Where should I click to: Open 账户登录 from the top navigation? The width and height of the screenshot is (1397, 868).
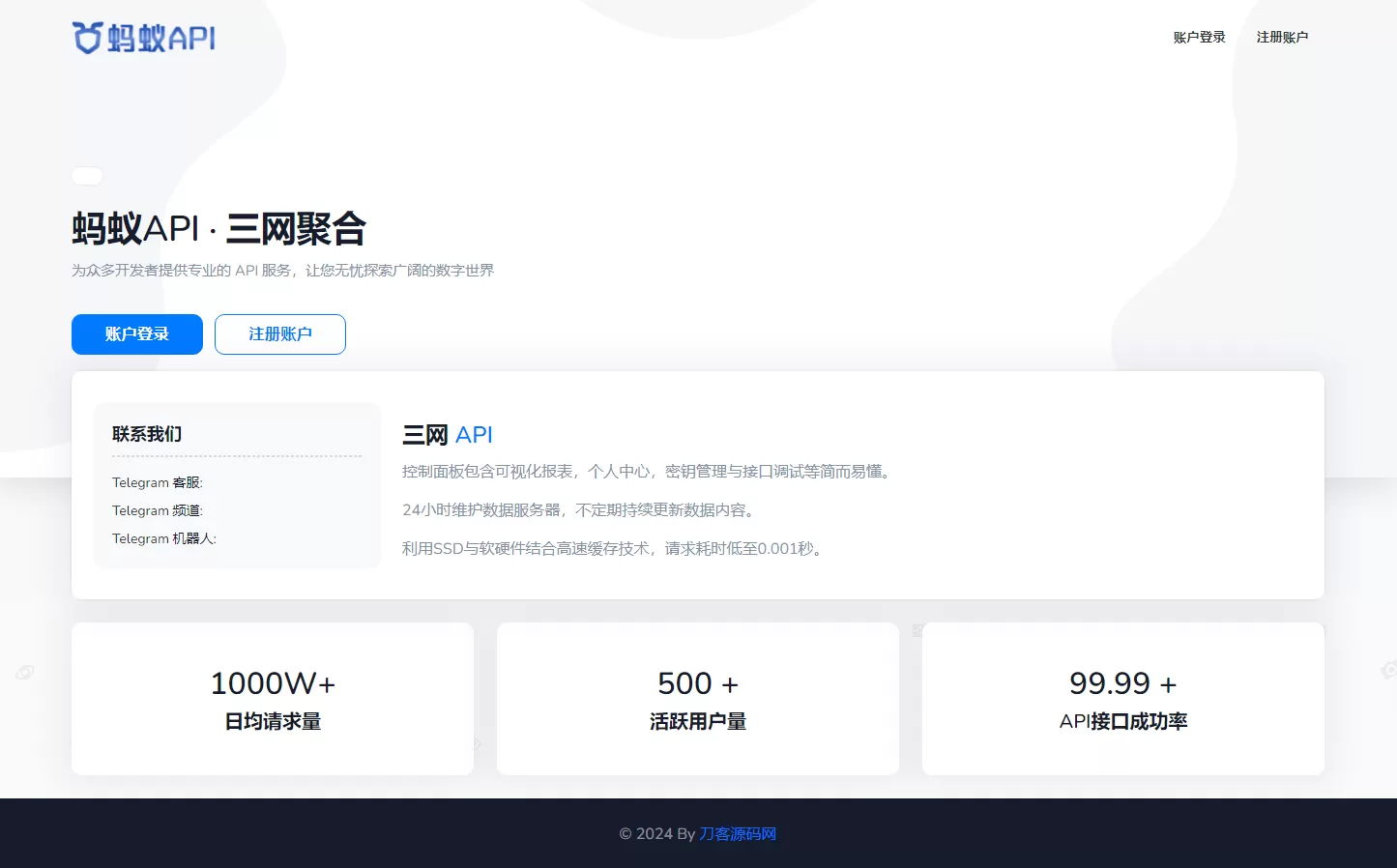[1198, 37]
